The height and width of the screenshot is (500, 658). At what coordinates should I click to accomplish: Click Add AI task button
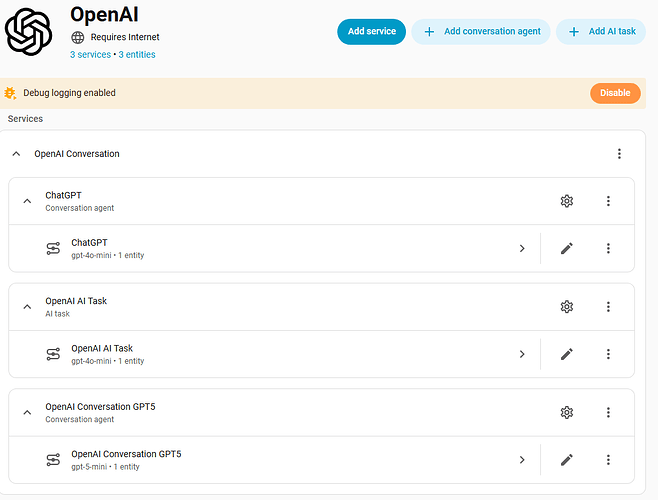pos(601,31)
